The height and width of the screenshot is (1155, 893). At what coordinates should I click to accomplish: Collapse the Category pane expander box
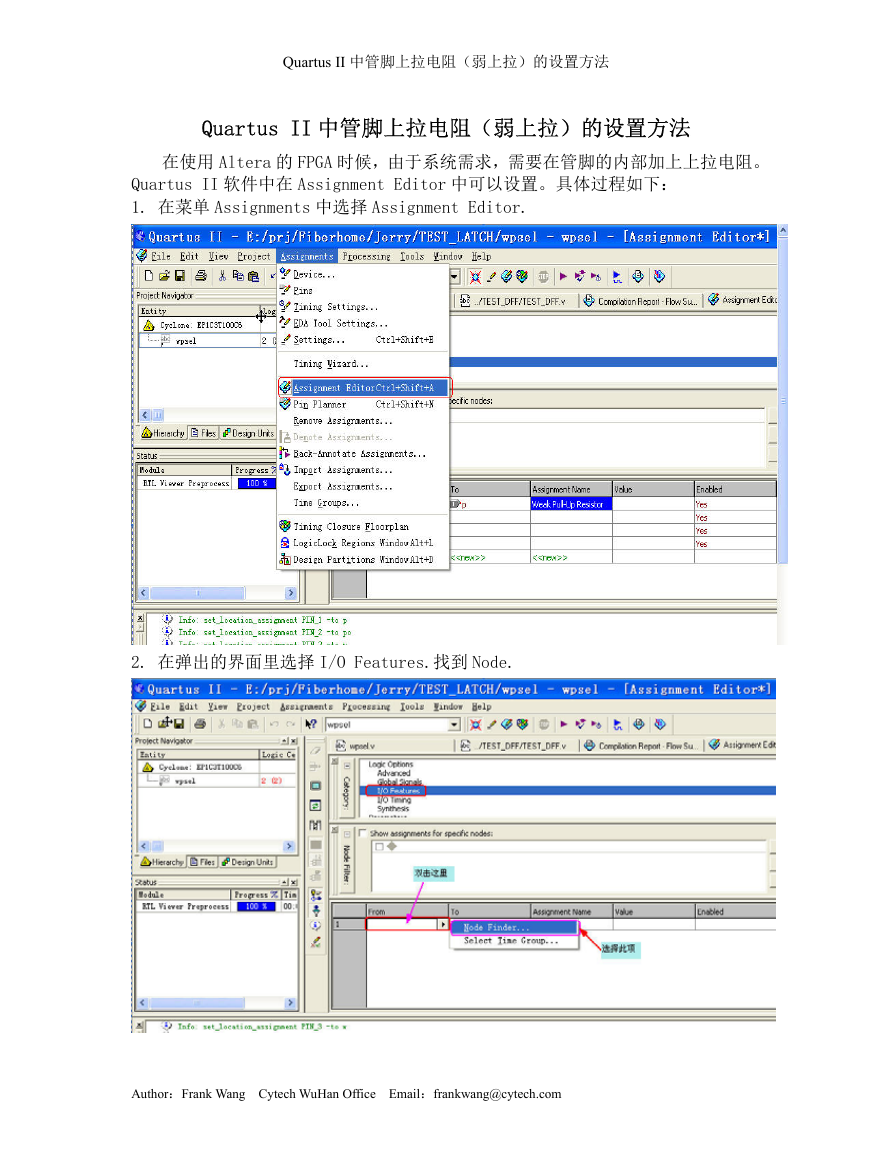pyautogui.click(x=347, y=765)
